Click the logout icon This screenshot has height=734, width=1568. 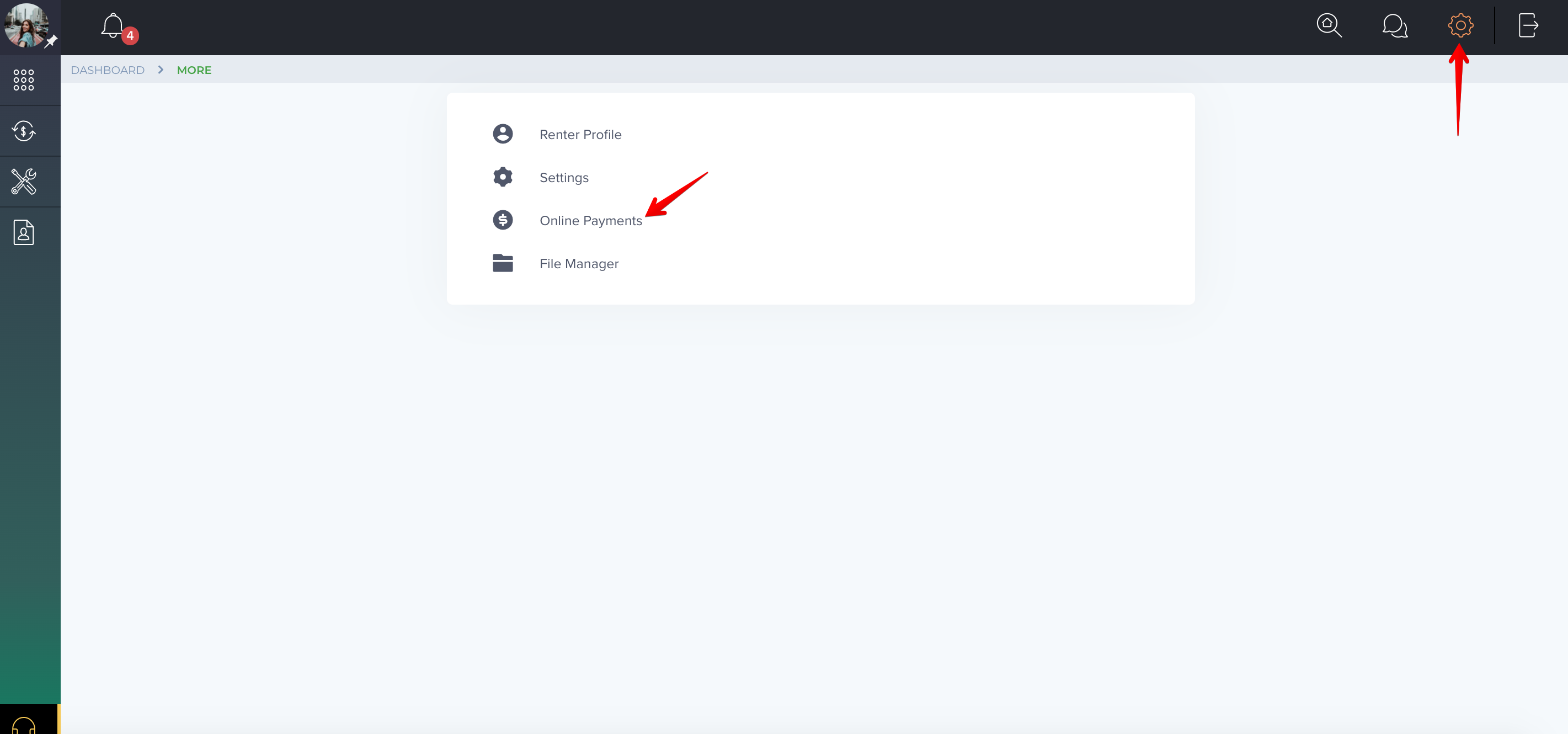point(1528,25)
